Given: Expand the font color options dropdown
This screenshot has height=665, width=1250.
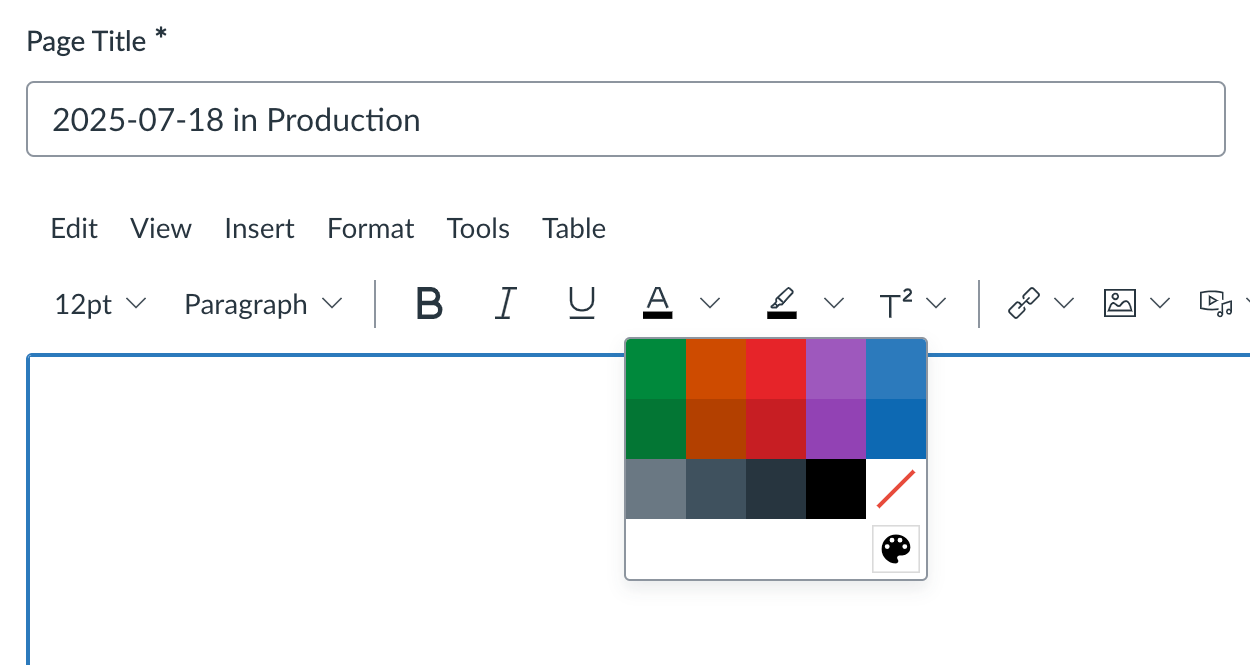Looking at the screenshot, I should pyautogui.click(x=710, y=303).
